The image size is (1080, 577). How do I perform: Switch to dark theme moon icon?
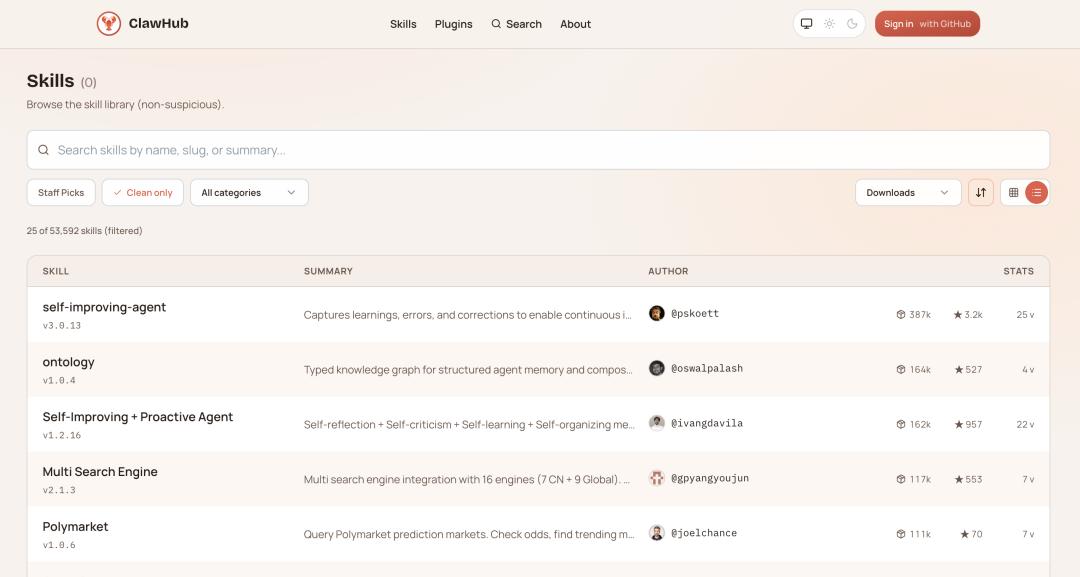tap(852, 24)
